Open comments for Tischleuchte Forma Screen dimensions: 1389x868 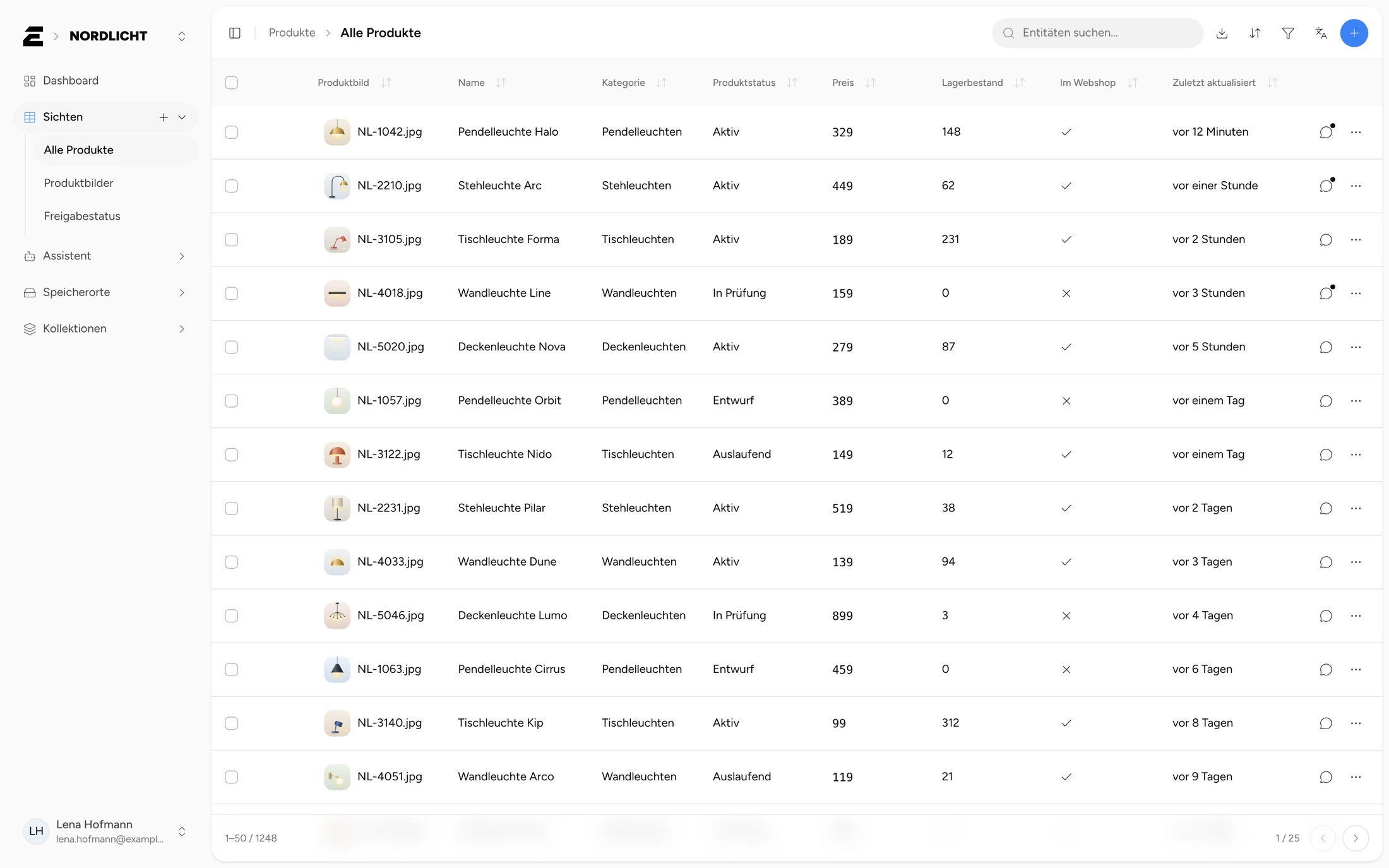pos(1326,239)
